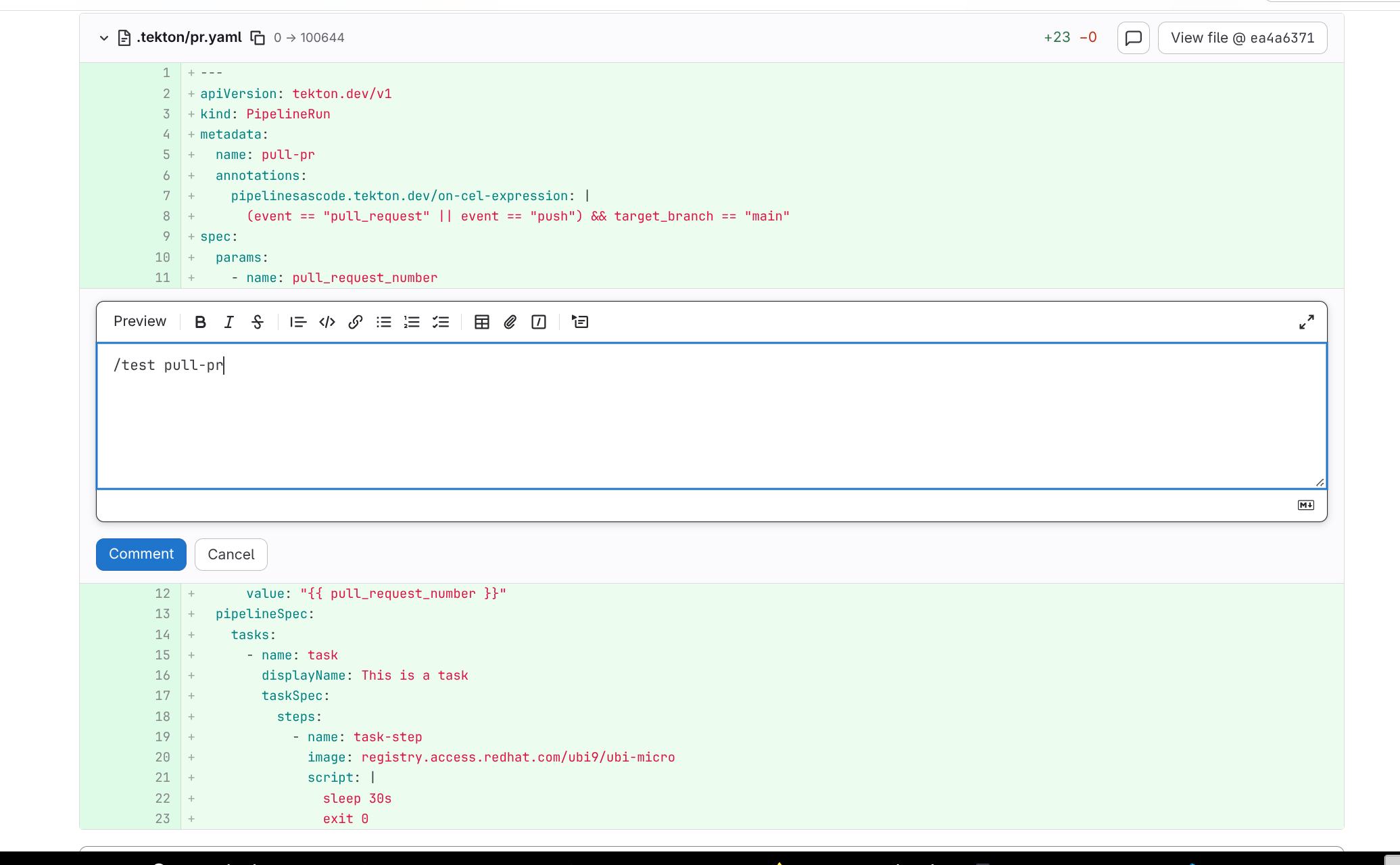The image size is (1400, 865).
Task: Open the Markdown indicator at editor bottom right
Action: click(1305, 505)
